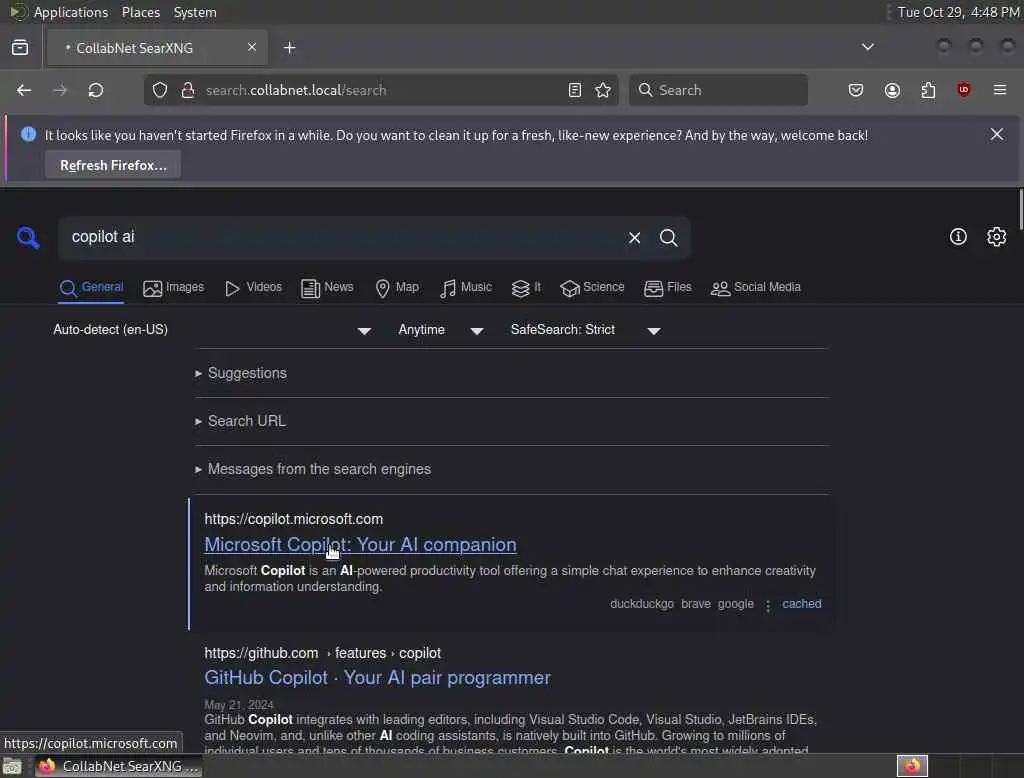Open the Auto-detect (en-US) language dropdown
This screenshot has height=778, width=1024.
click(x=212, y=330)
